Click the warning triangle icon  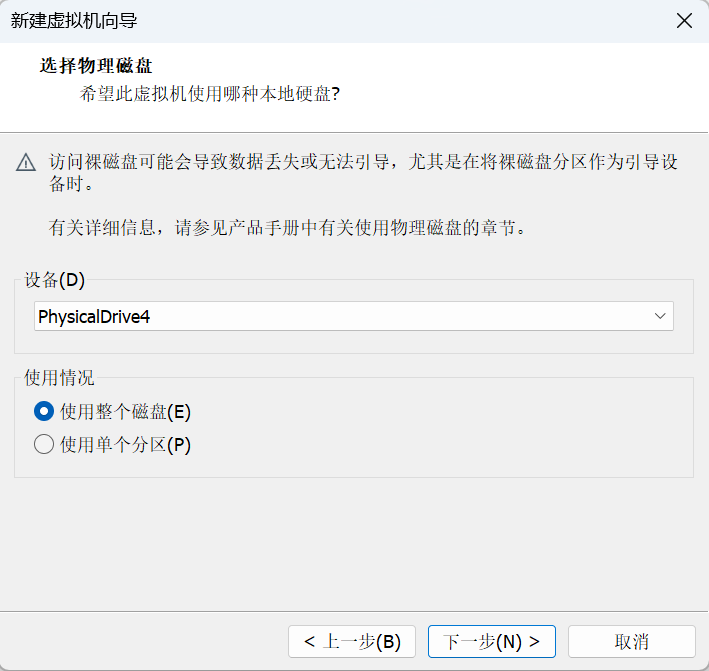click(26, 162)
